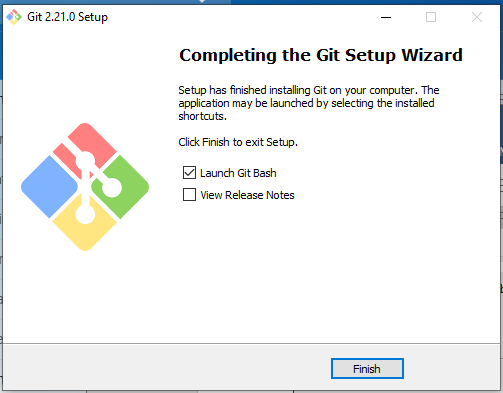
Task: Select the 'Launch Git Bash' label text
Action: [238, 173]
